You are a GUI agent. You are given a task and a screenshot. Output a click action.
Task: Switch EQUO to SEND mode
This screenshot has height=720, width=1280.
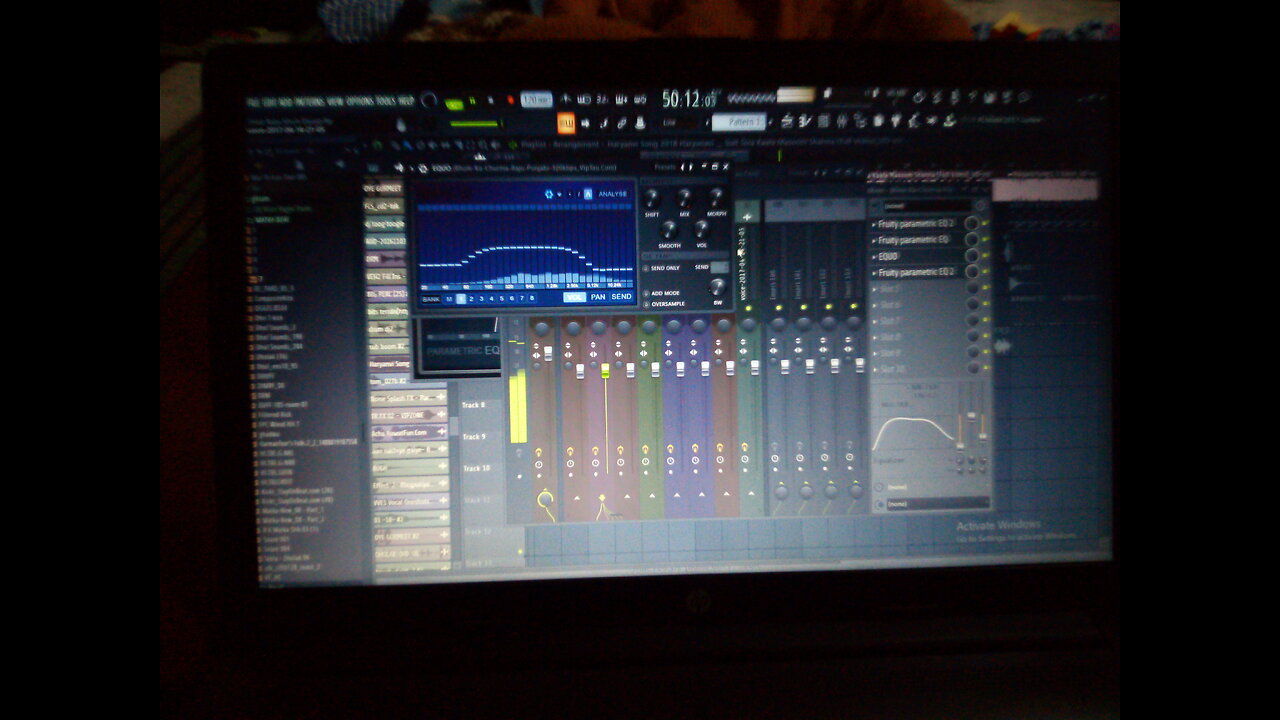pos(621,297)
